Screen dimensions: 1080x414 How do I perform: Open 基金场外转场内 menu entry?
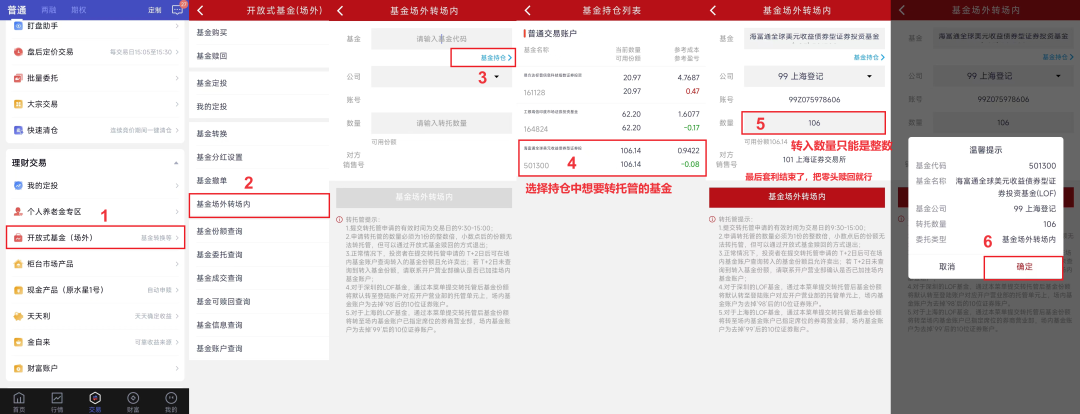(259, 205)
